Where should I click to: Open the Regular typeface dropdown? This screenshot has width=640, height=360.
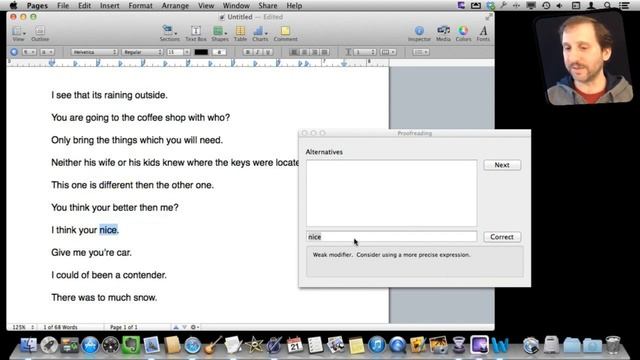click(x=142, y=52)
